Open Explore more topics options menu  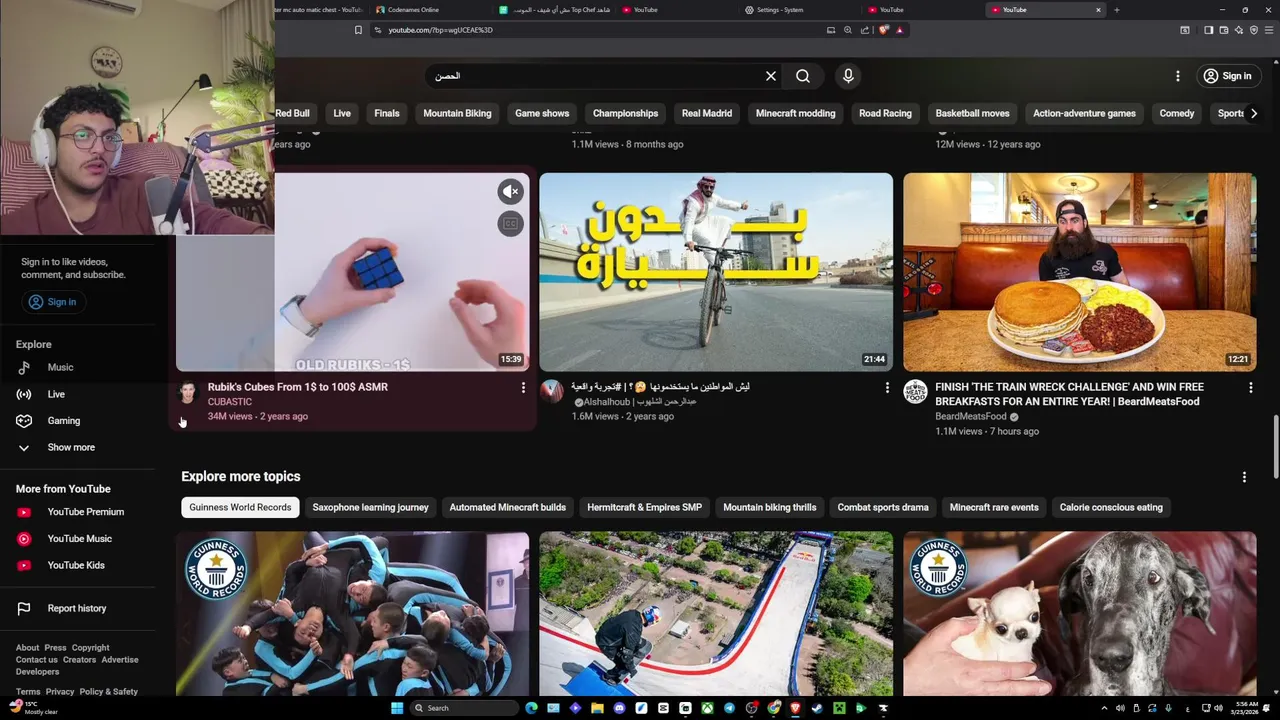1244,477
